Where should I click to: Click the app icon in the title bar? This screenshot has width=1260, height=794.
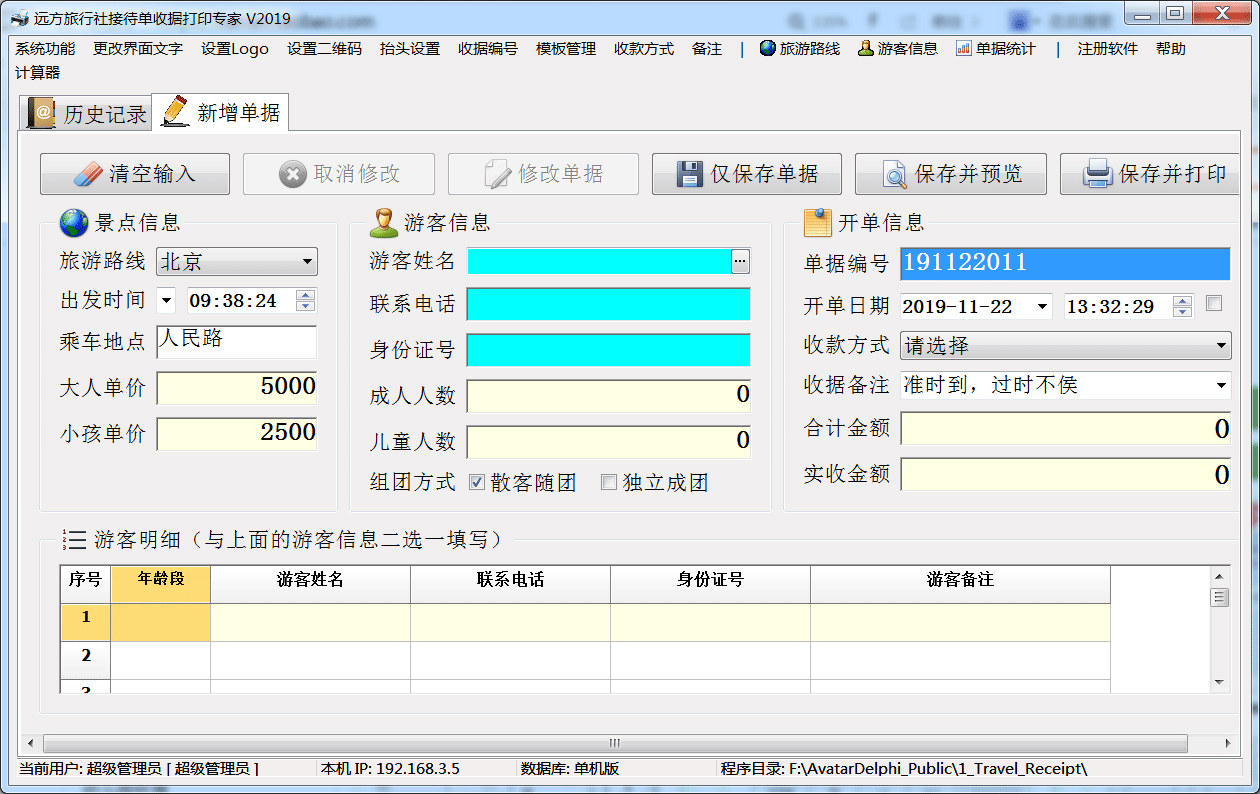point(20,18)
